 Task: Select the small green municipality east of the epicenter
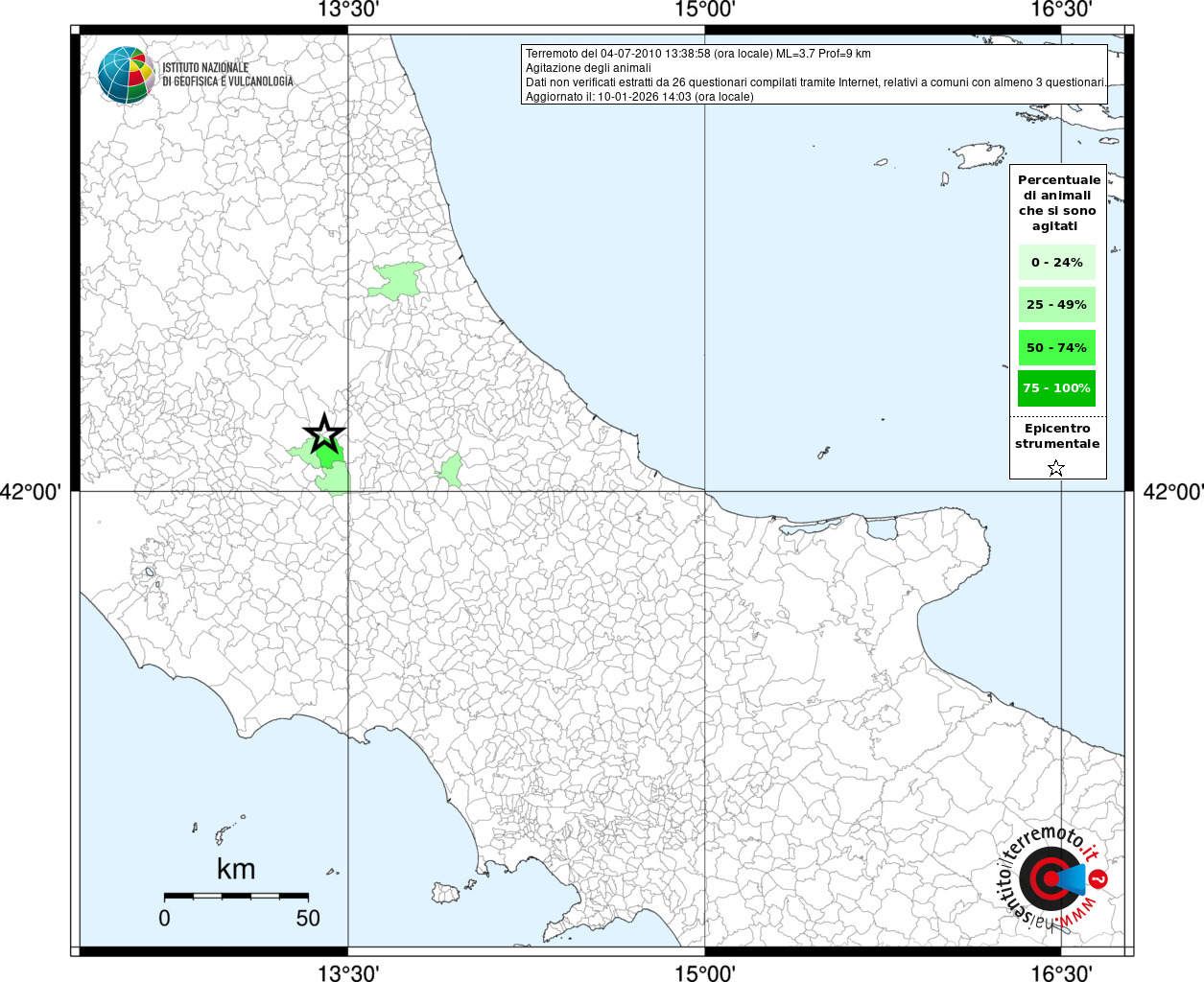451,470
